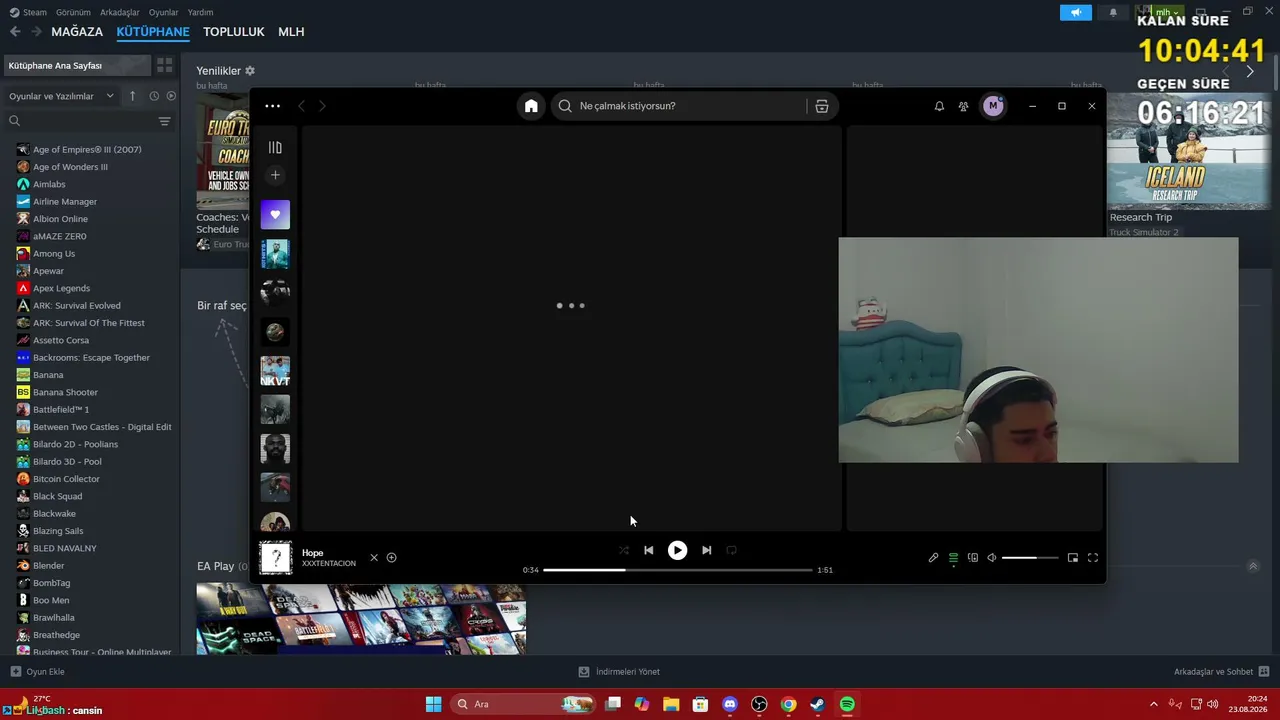Viewport: 1280px width, 720px height.
Task: Open the NKVT playlist in Spotify sidebar
Action: click(275, 371)
